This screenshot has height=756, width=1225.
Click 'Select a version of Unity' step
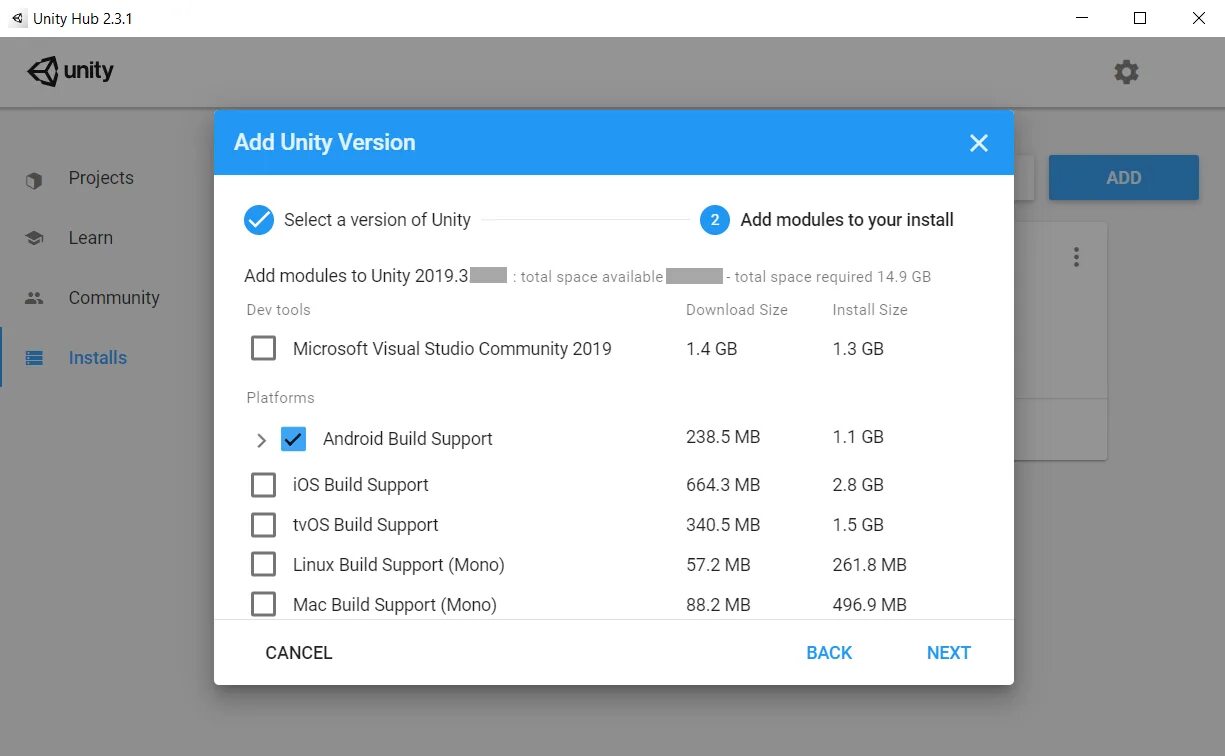click(377, 220)
